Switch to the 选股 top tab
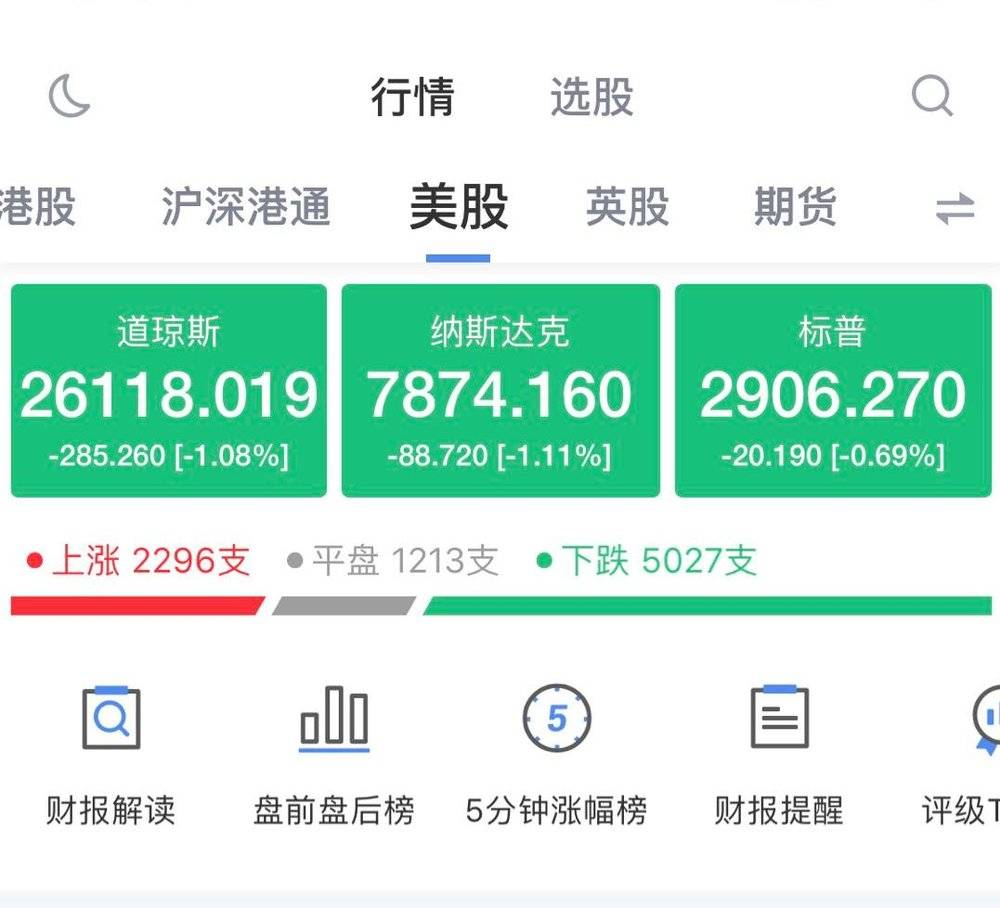This screenshot has height=908, width=1000. click(592, 97)
